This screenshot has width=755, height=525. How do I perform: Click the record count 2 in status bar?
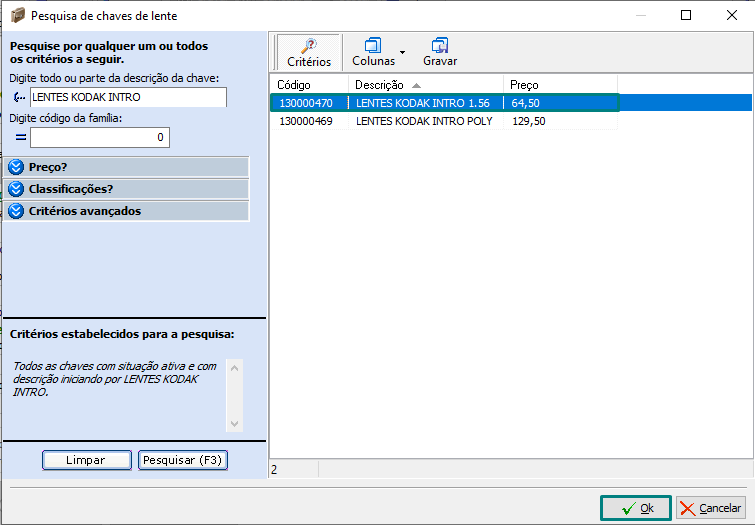[274, 470]
